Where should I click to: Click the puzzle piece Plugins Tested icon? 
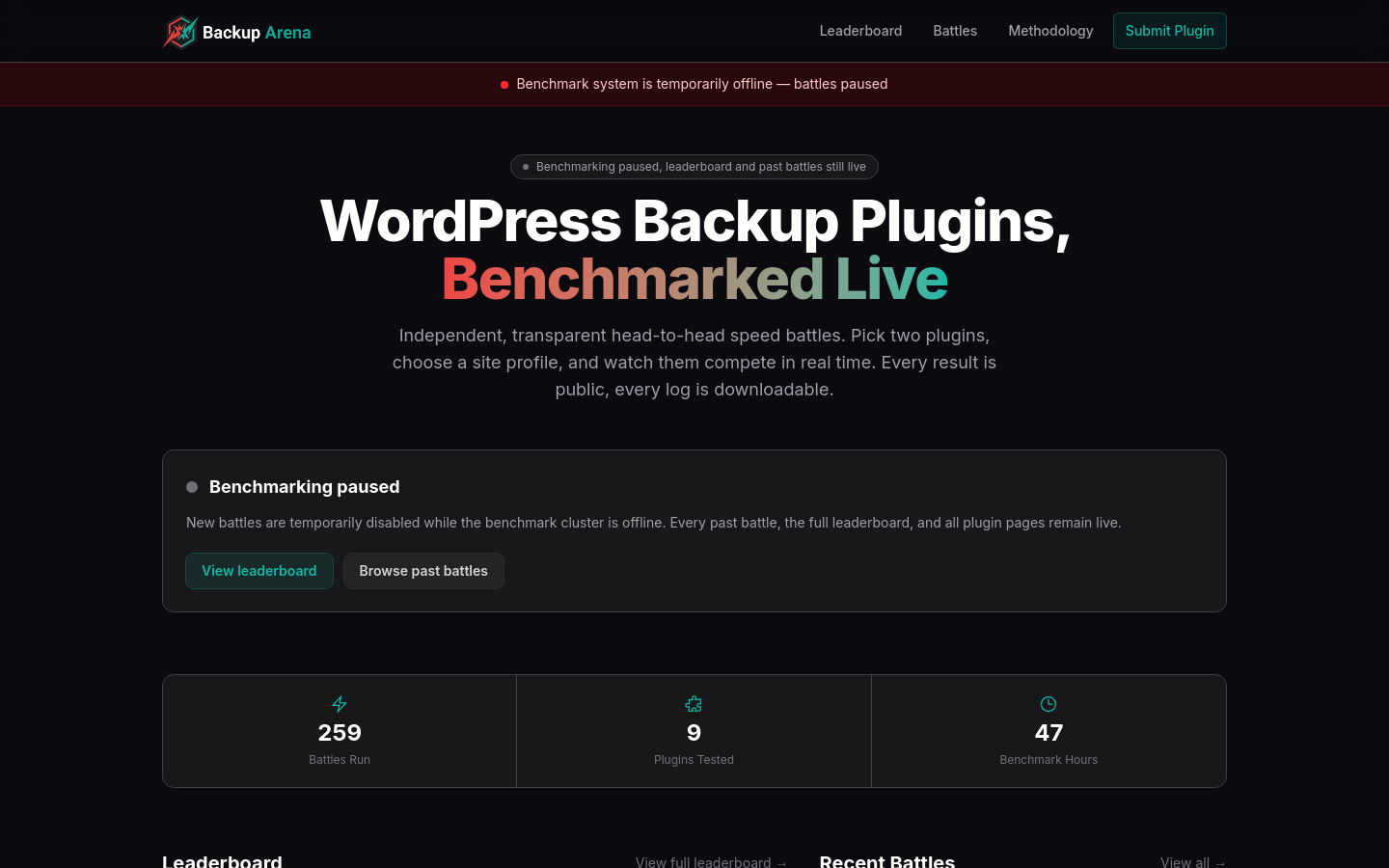click(x=694, y=704)
